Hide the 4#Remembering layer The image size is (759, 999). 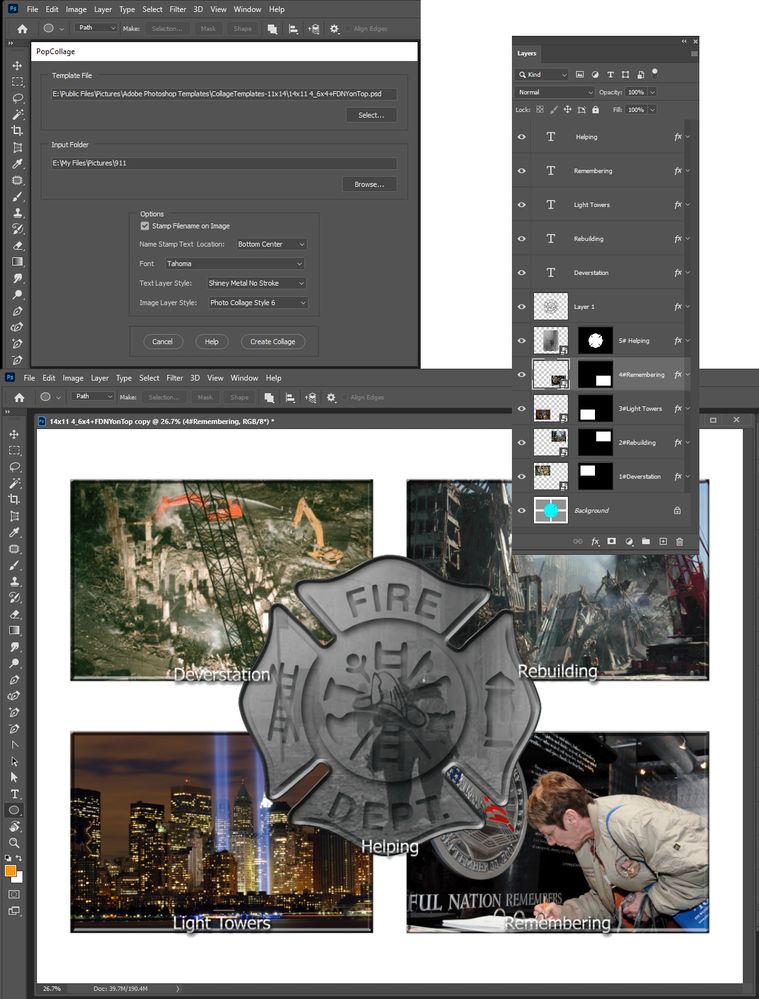point(522,375)
